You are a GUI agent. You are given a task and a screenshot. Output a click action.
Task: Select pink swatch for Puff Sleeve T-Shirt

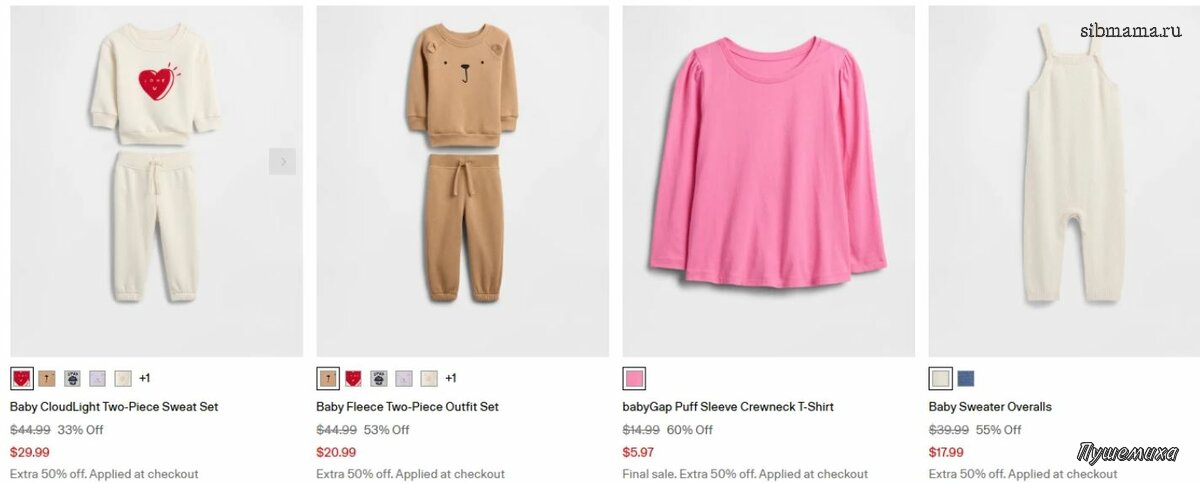[x=634, y=378]
